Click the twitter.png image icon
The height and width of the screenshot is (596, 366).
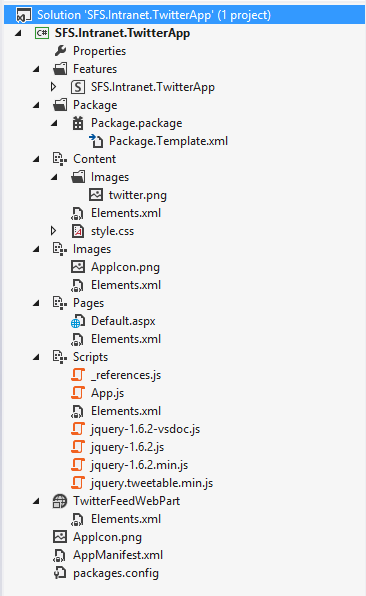pyautogui.click(x=96, y=195)
